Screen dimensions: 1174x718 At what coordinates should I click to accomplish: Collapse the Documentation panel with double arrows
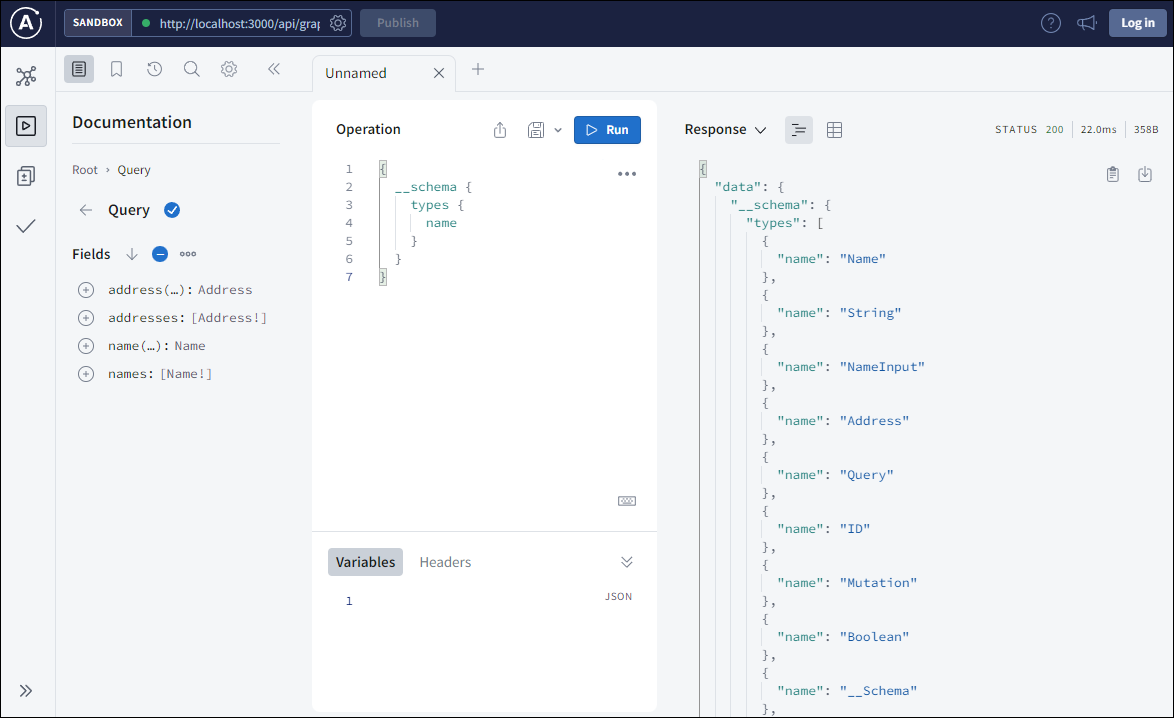274,70
